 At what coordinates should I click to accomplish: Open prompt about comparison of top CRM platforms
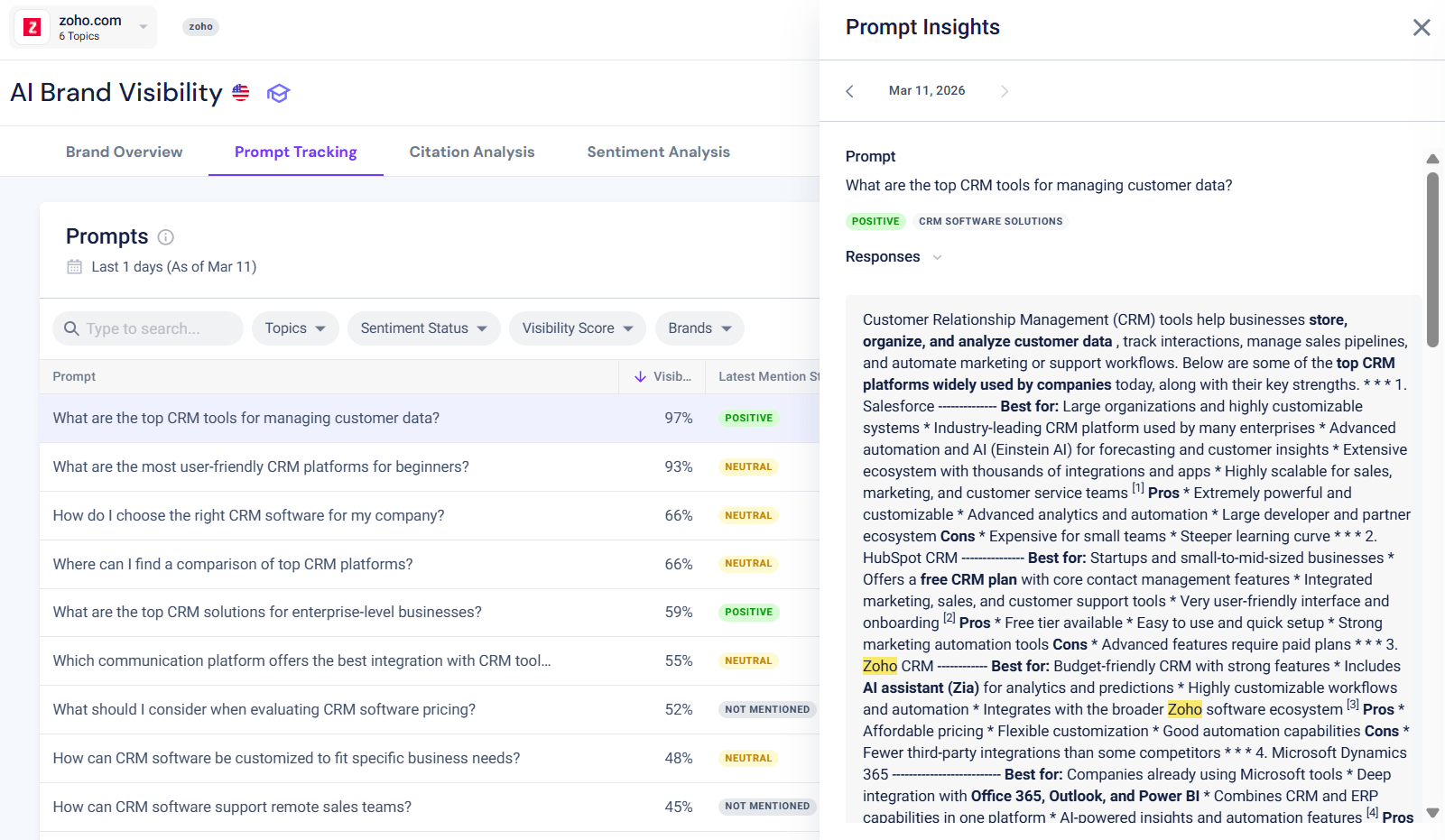point(233,564)
